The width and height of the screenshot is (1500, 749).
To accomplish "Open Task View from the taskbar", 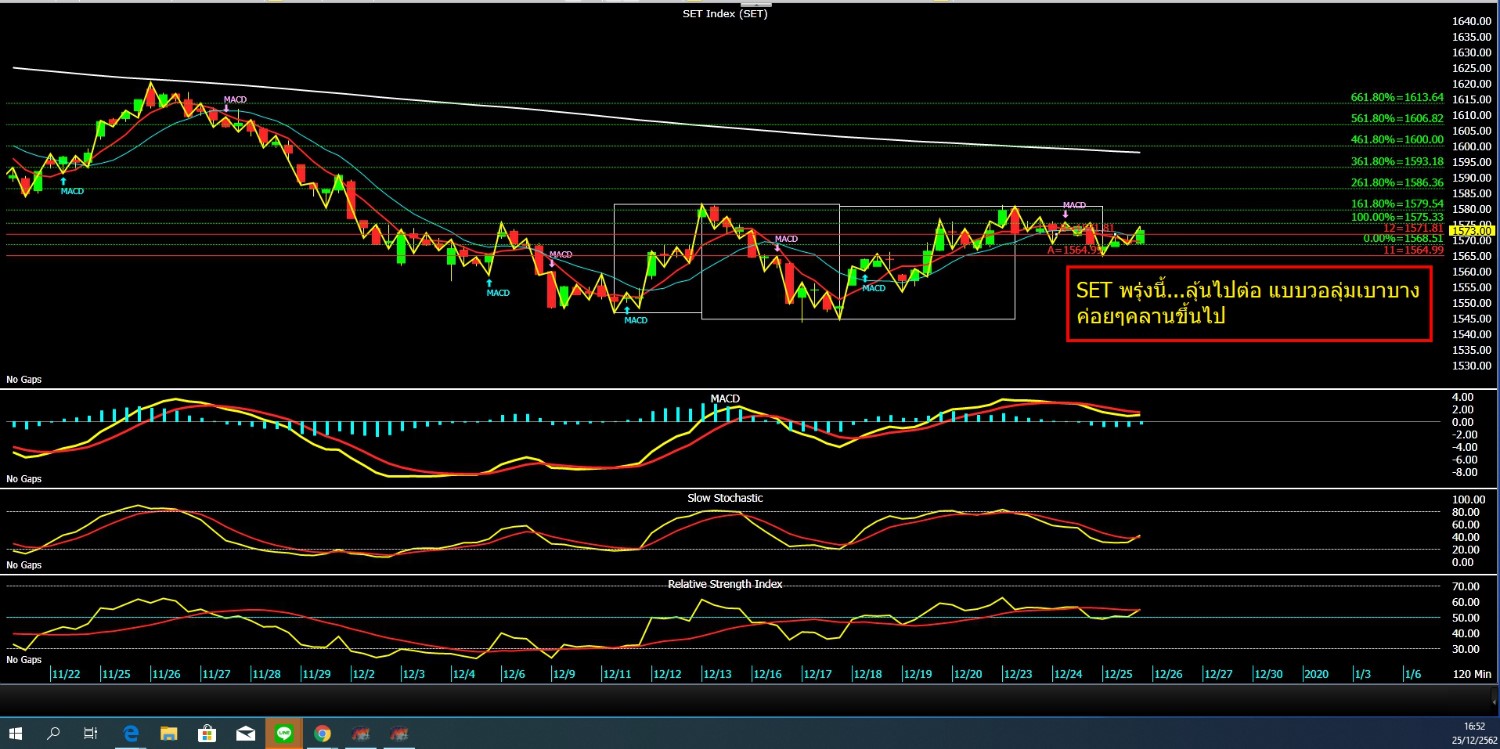I will click(90, 733).
